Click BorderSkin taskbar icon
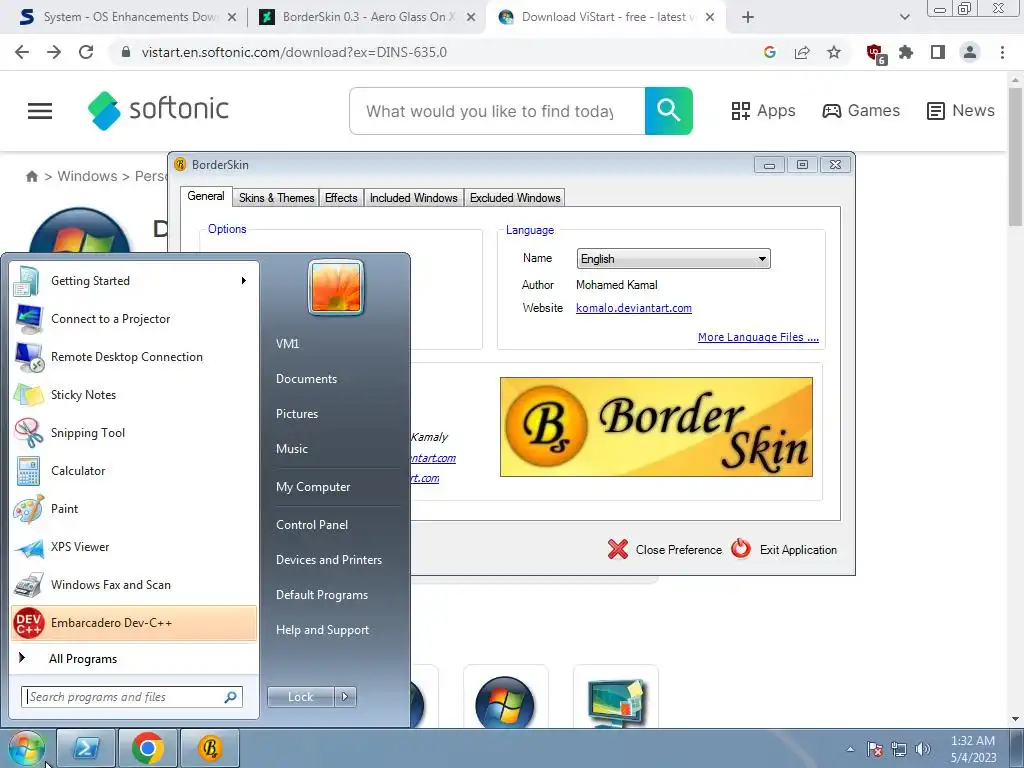1024x768 pixels. click(x=210, y=748)
